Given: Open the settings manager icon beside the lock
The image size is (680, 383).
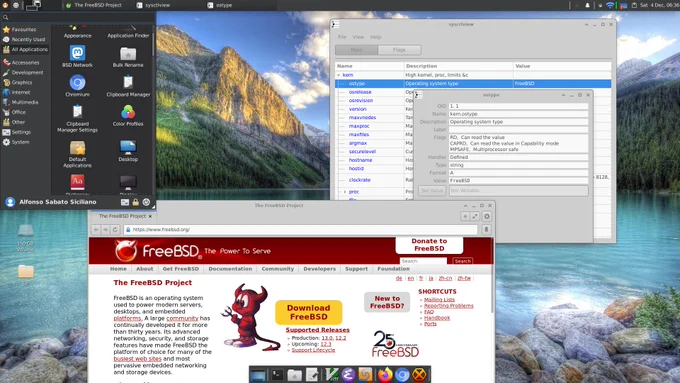Looking at the screenshot, I should [x=124, y=202].
